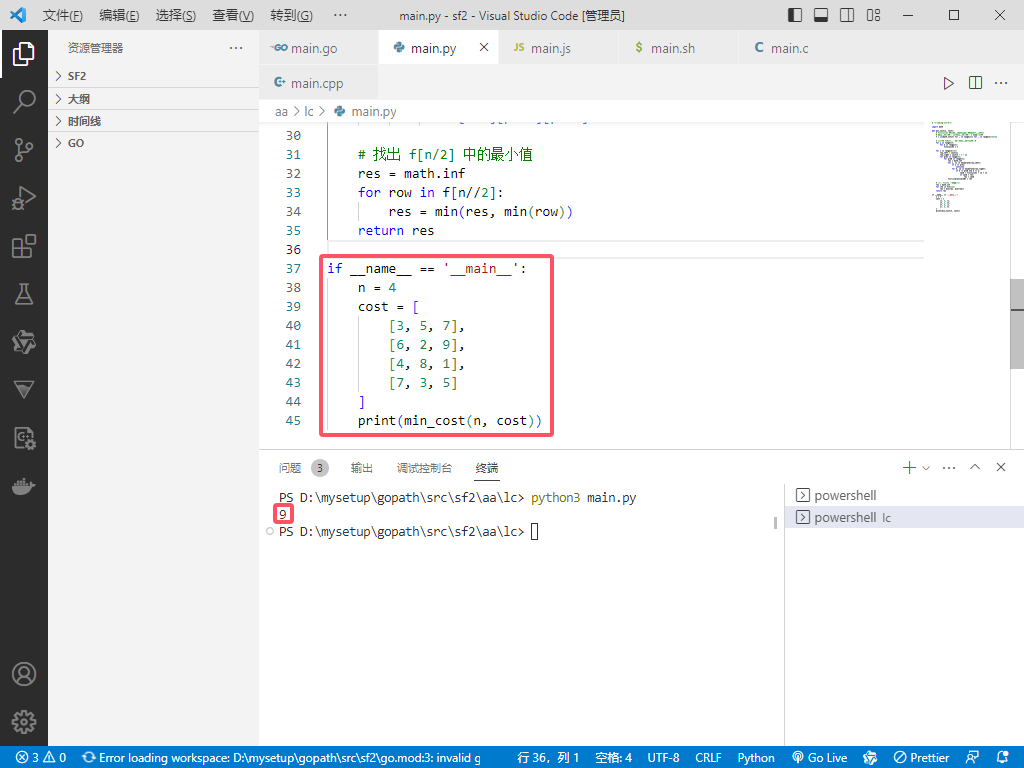Viewport: 1024px width, 768px height.
Task: Open editor more actions ellipsis
Action: tap(1001, 83)
